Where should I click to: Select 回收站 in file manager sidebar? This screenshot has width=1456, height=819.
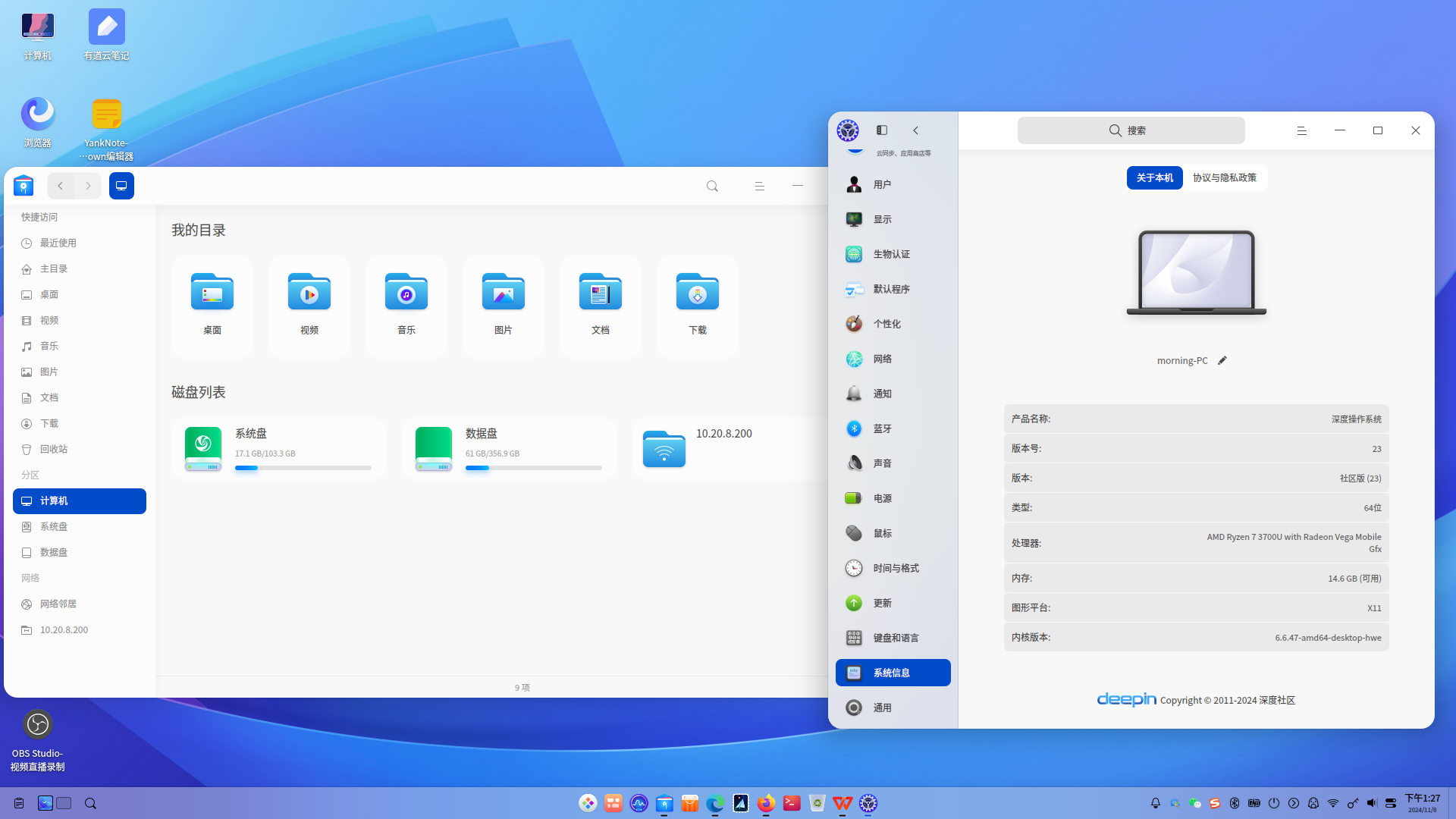80,449
